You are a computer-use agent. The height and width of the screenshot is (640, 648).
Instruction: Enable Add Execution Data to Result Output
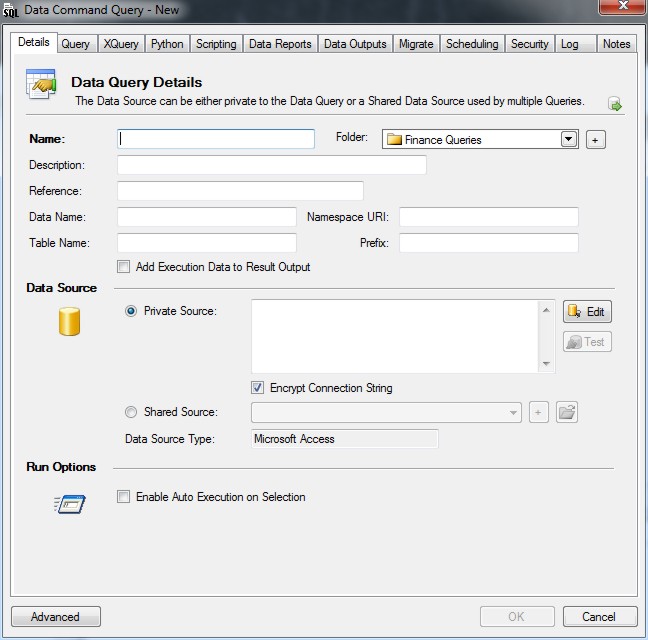pos(124,267)
